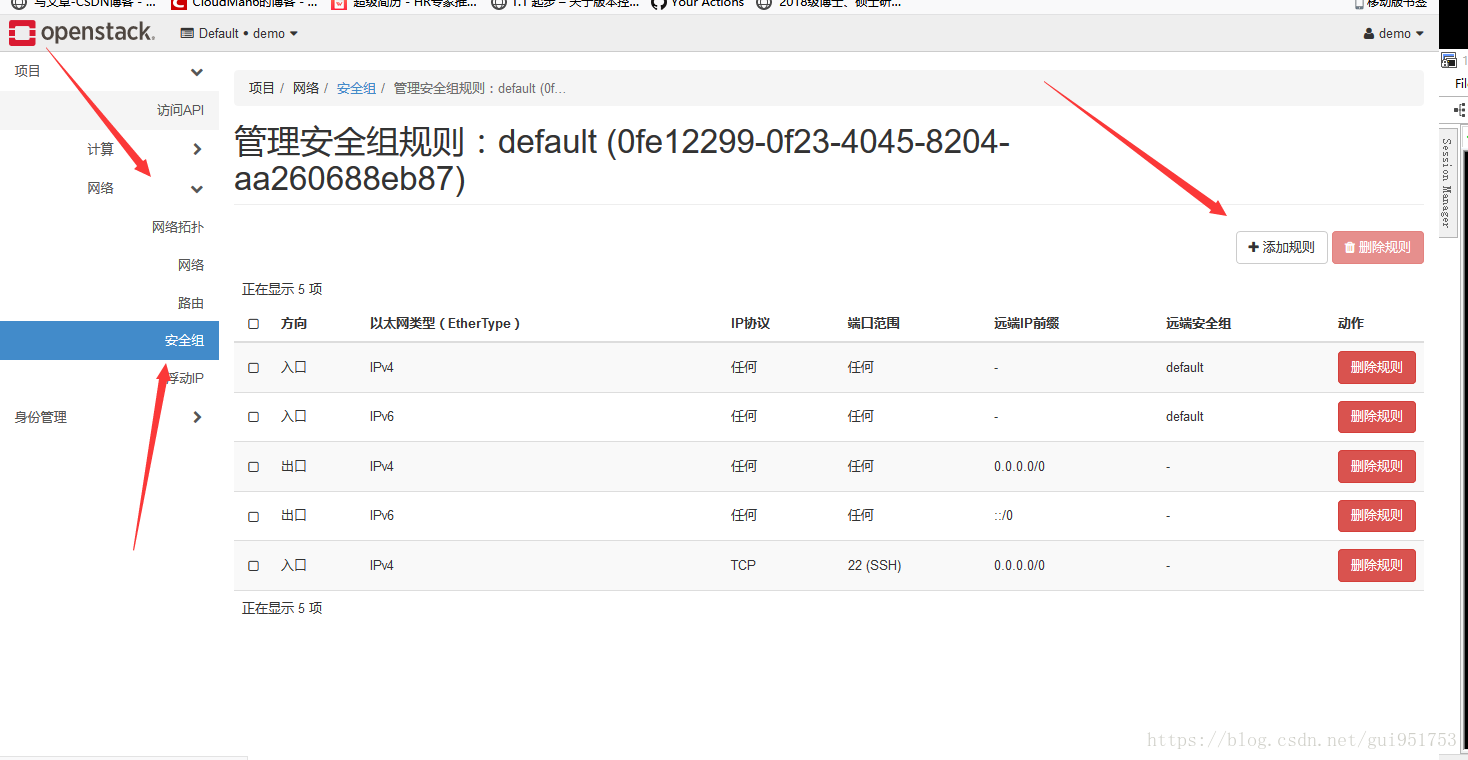This screenshot has width=1468, height=760.
Task: Click the 22 (SSH) port cell
Action: point(874,565)
